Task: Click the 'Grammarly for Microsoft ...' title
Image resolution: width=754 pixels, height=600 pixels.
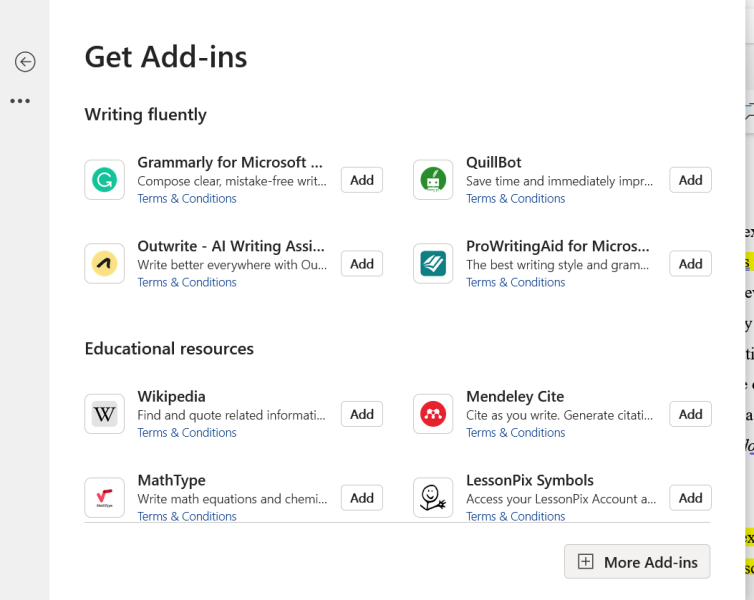Action: click(230, 162)
